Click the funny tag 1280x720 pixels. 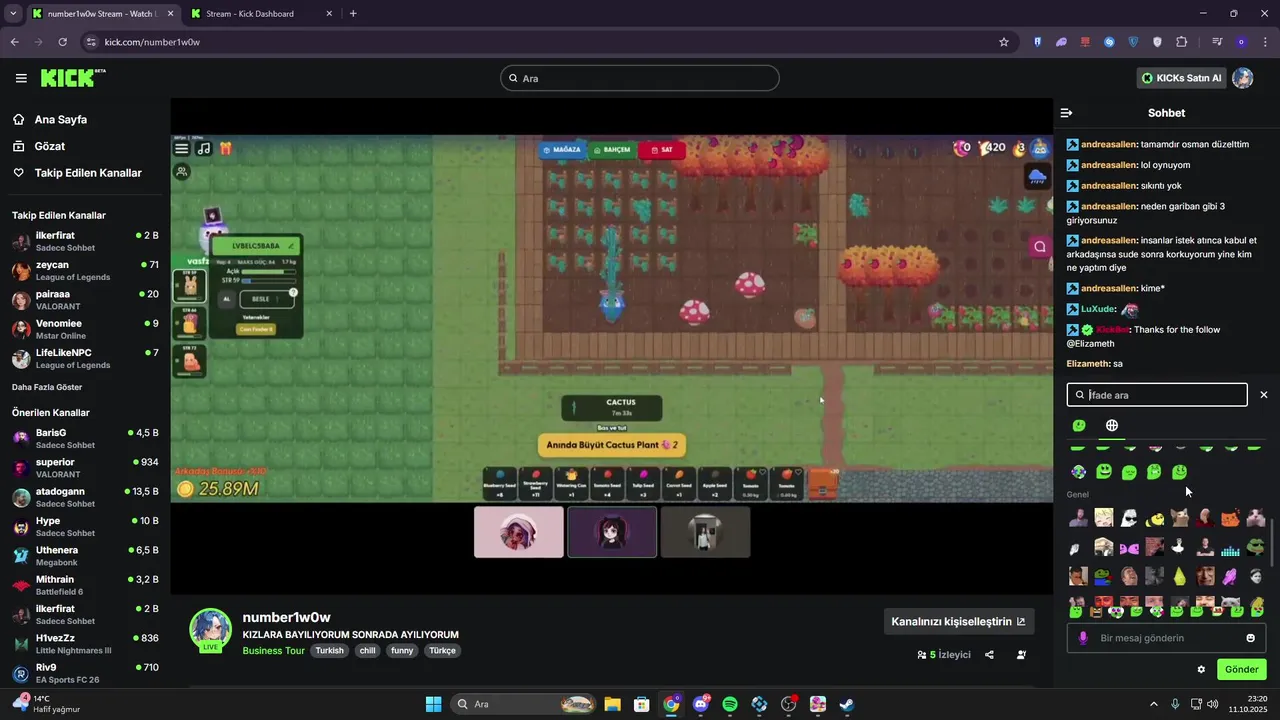point(402,650)
